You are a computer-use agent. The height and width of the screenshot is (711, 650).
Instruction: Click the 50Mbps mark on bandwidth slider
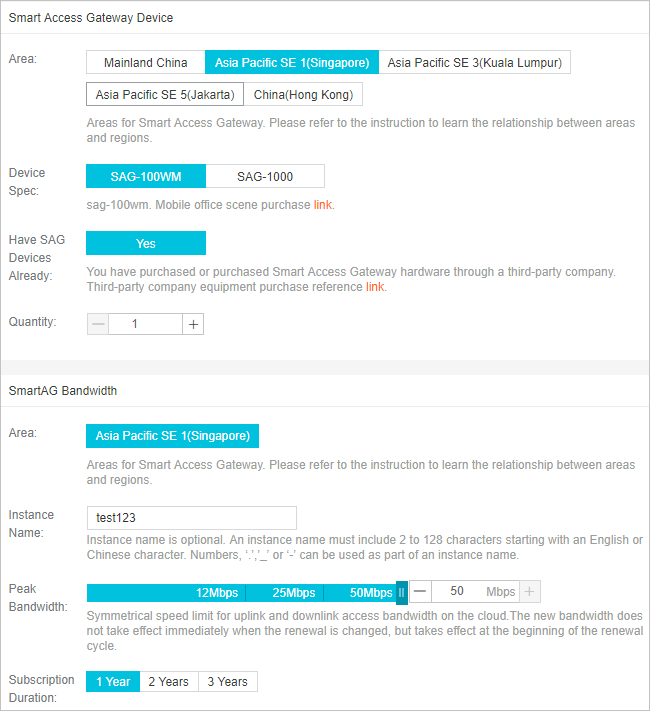[x=371, y=593]
